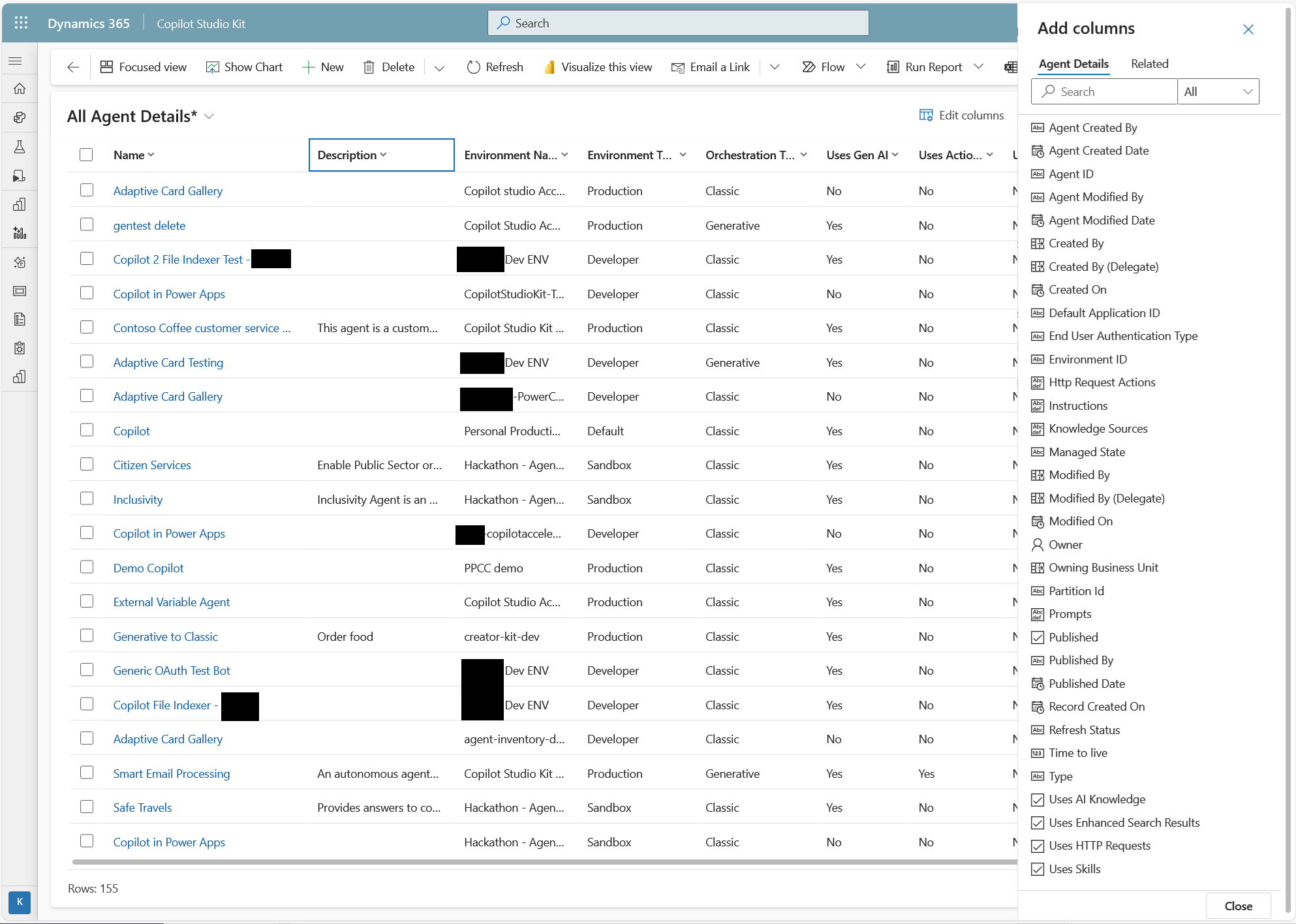Open the Dynamics 365 app launcher grid

click(21, 23)
